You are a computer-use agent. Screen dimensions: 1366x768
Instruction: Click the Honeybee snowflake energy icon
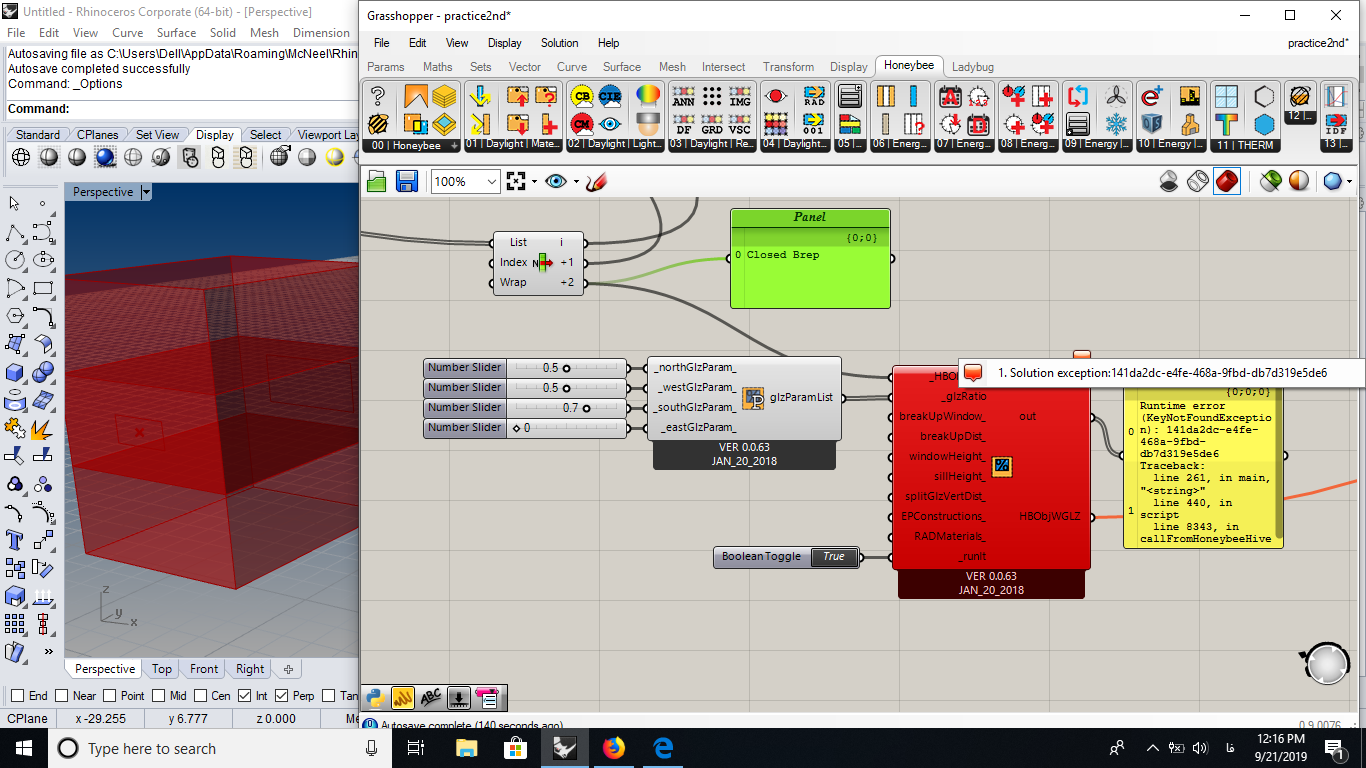point(1115,124)
